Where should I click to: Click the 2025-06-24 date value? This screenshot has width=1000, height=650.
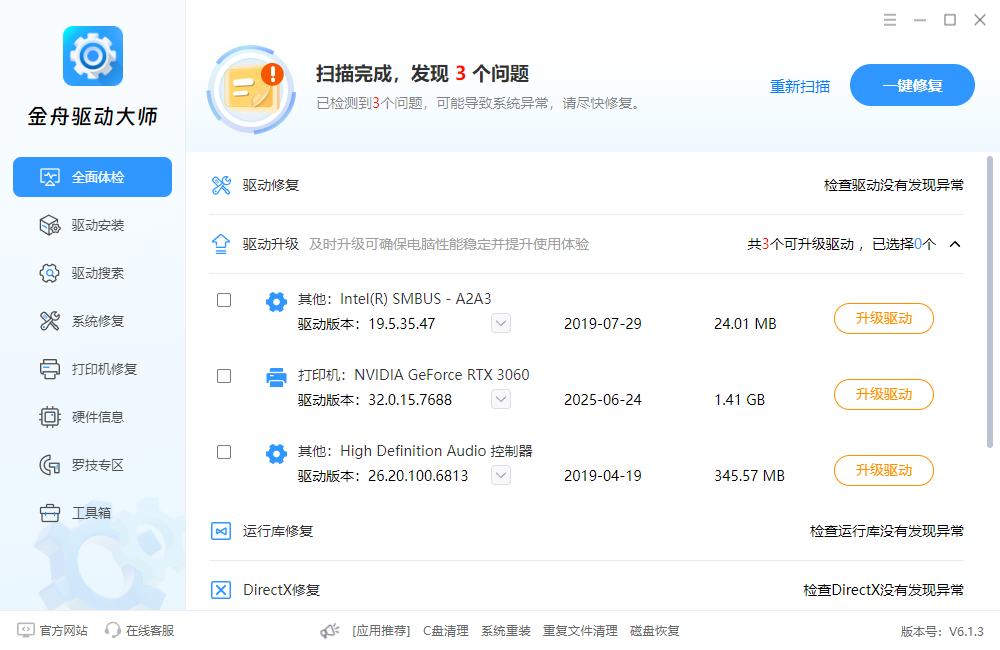tap(603, 400)
